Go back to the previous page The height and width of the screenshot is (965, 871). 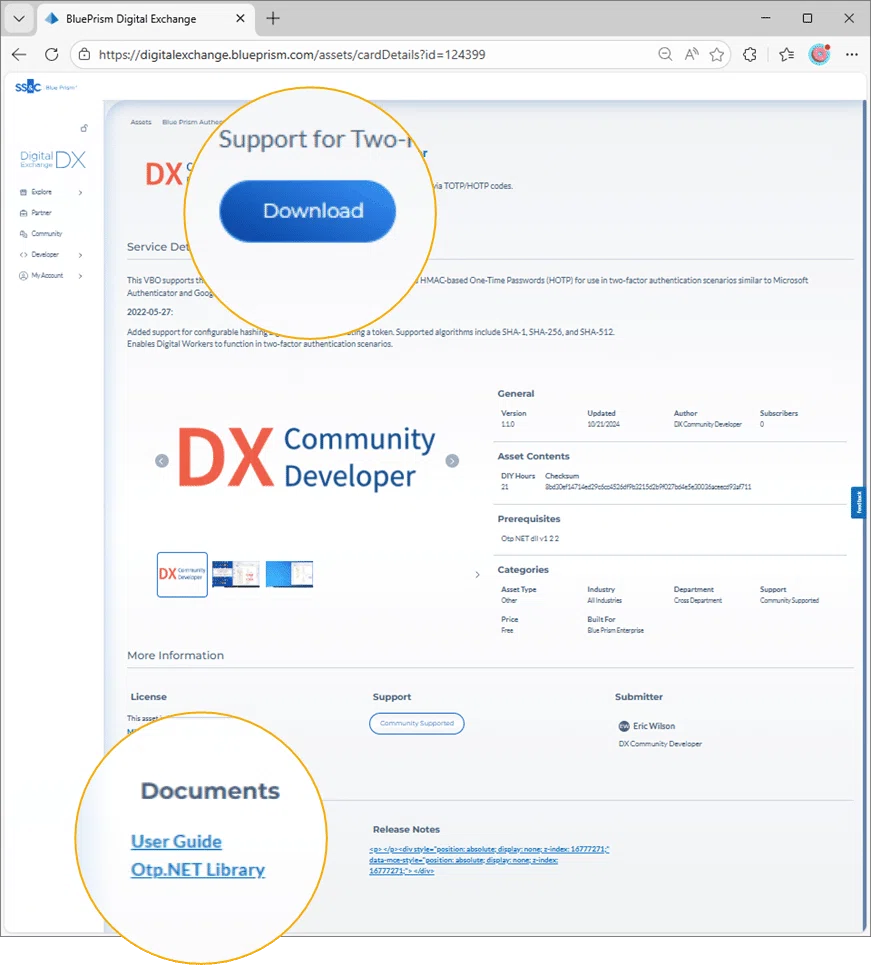(x=19, y=54)
